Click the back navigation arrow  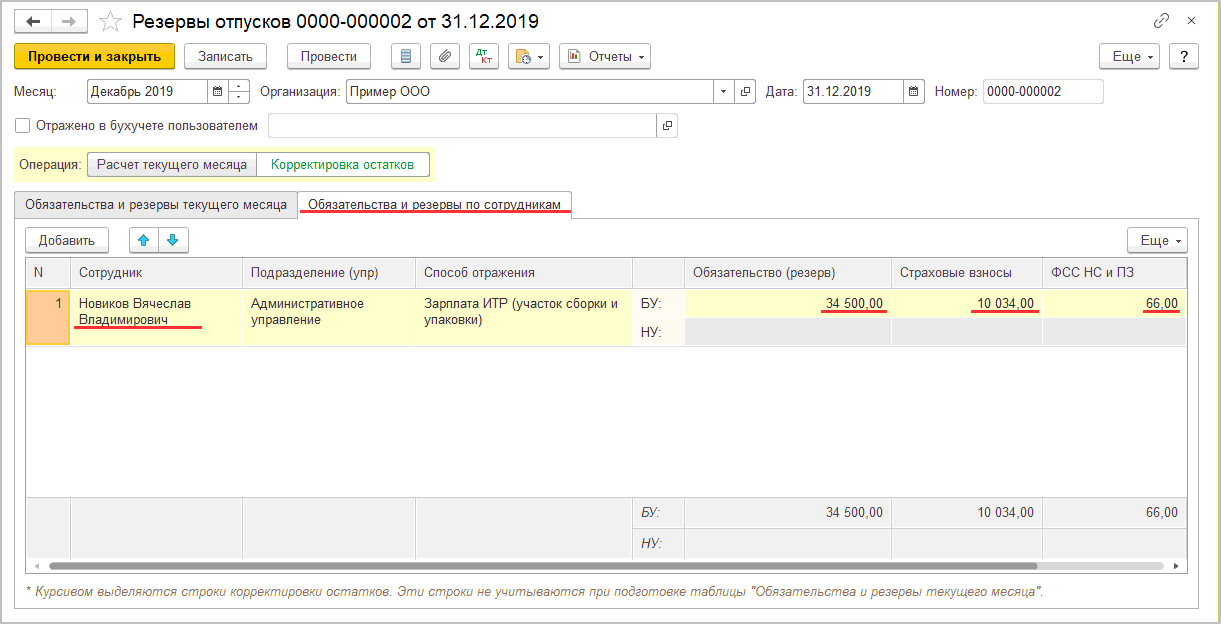click(33, 21)
